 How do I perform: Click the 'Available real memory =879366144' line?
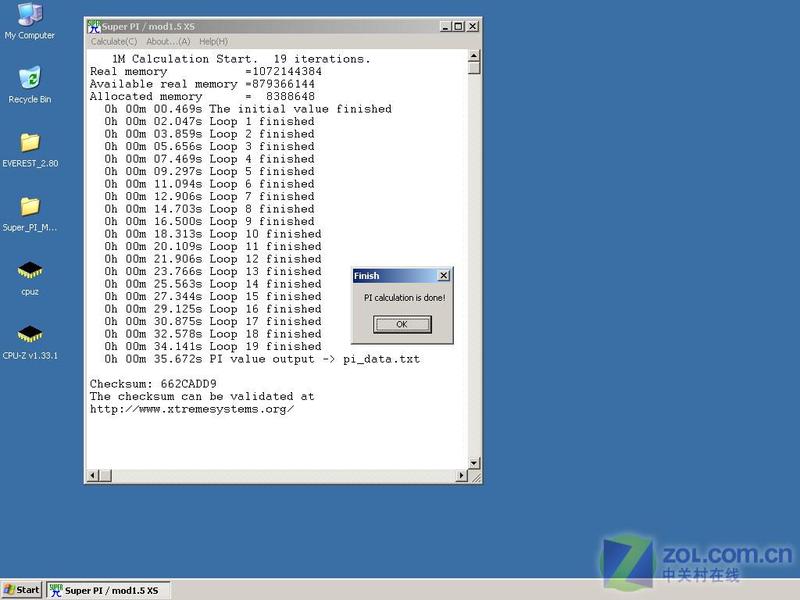pos(202,84)
